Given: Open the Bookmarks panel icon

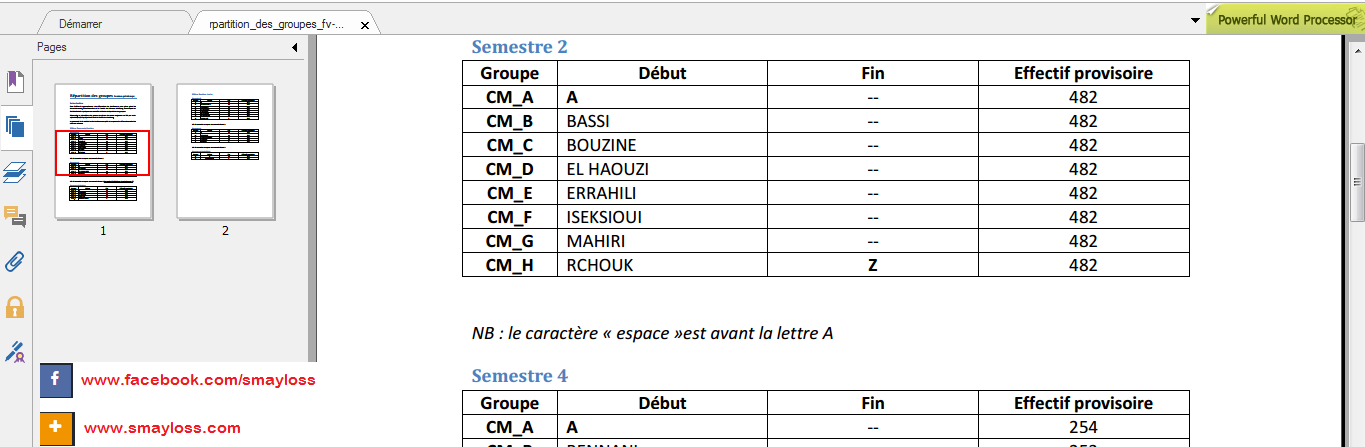Looking at the screenshot, I should pyautogui.click(x=15, y=81).
